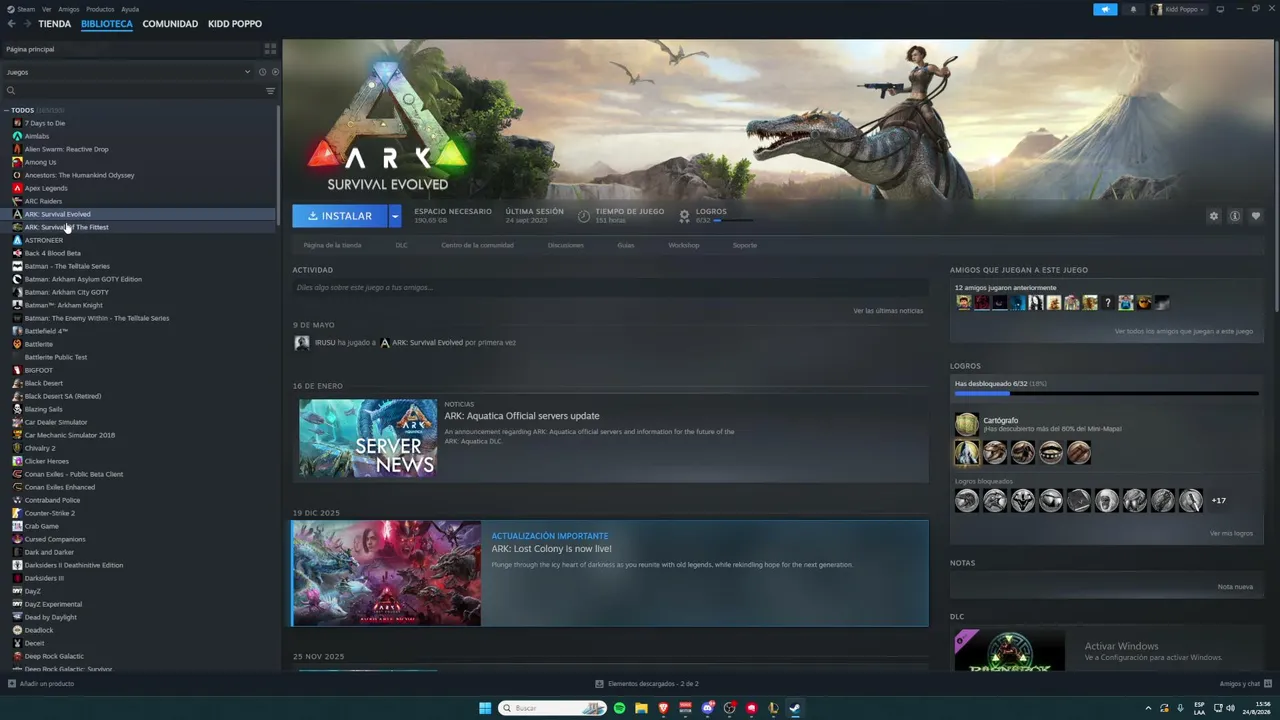Screen dimensions: 1280x720
Task: Sort library by recent activity clock icon
Action: coord(262,72)
